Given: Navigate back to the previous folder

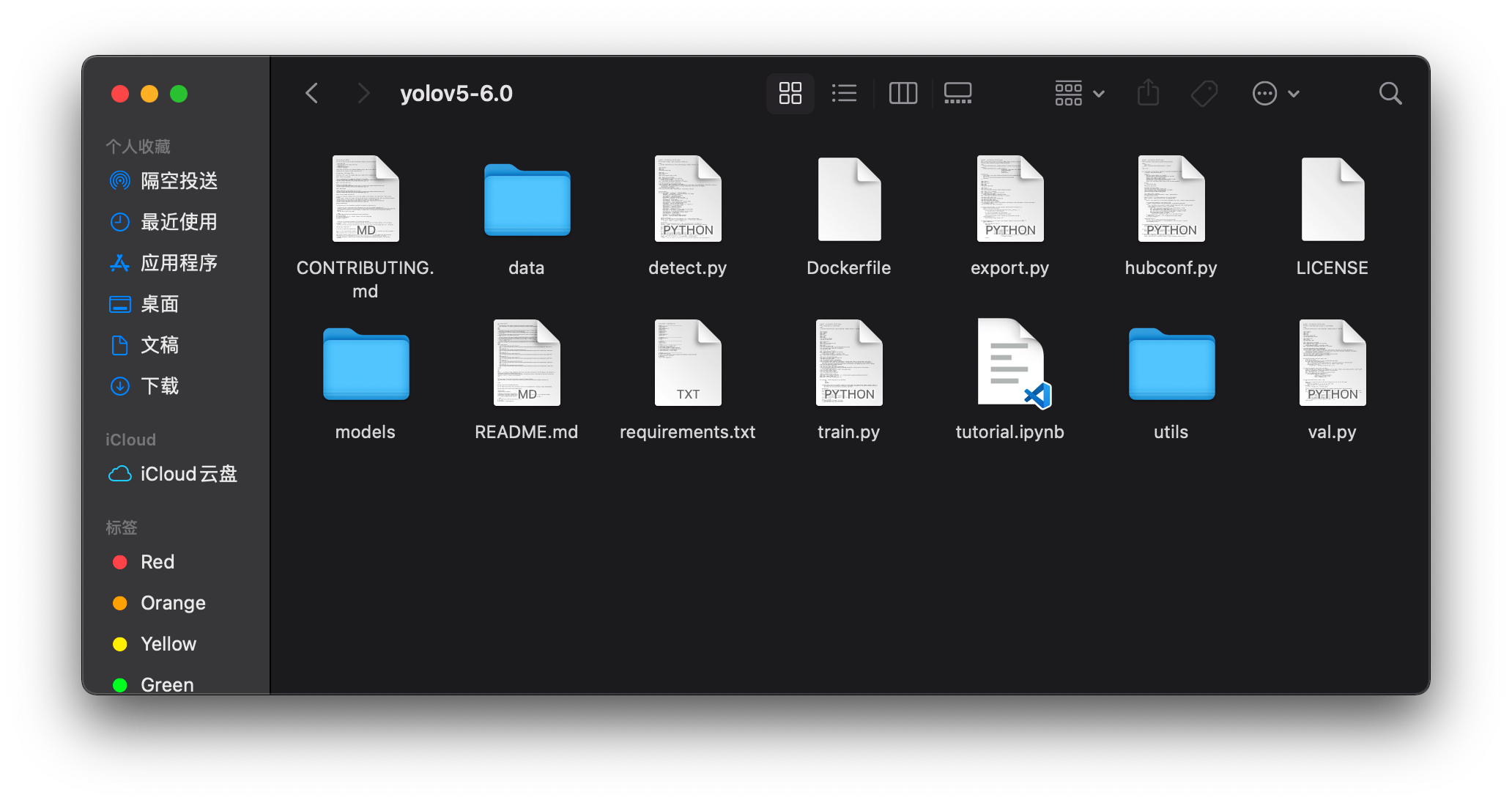Looking at the screenshot, I should (x=311, y=93).
